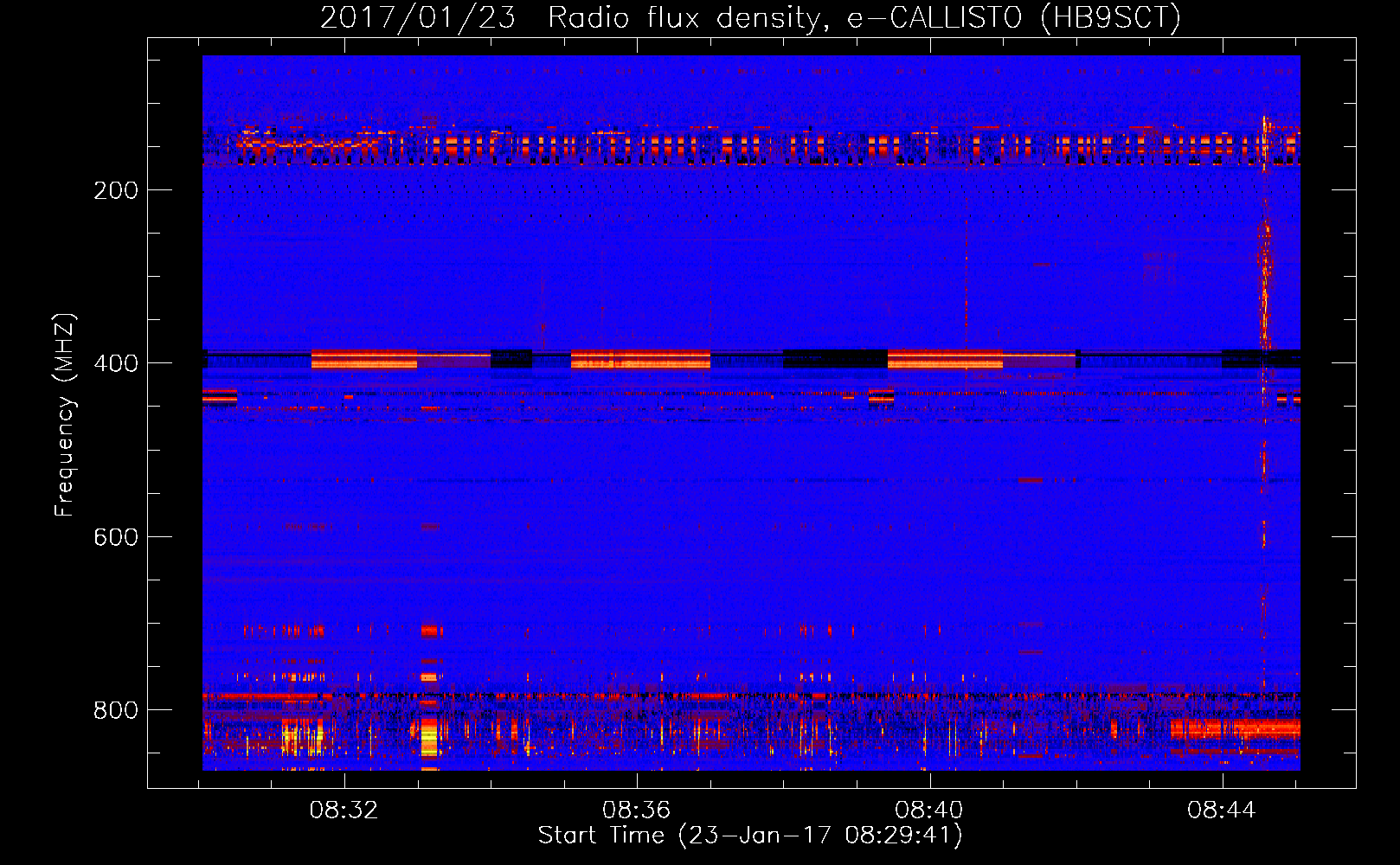
Task: Click the 800 frequency tick label
Action: pyautogui.click(x=116, y=710)
